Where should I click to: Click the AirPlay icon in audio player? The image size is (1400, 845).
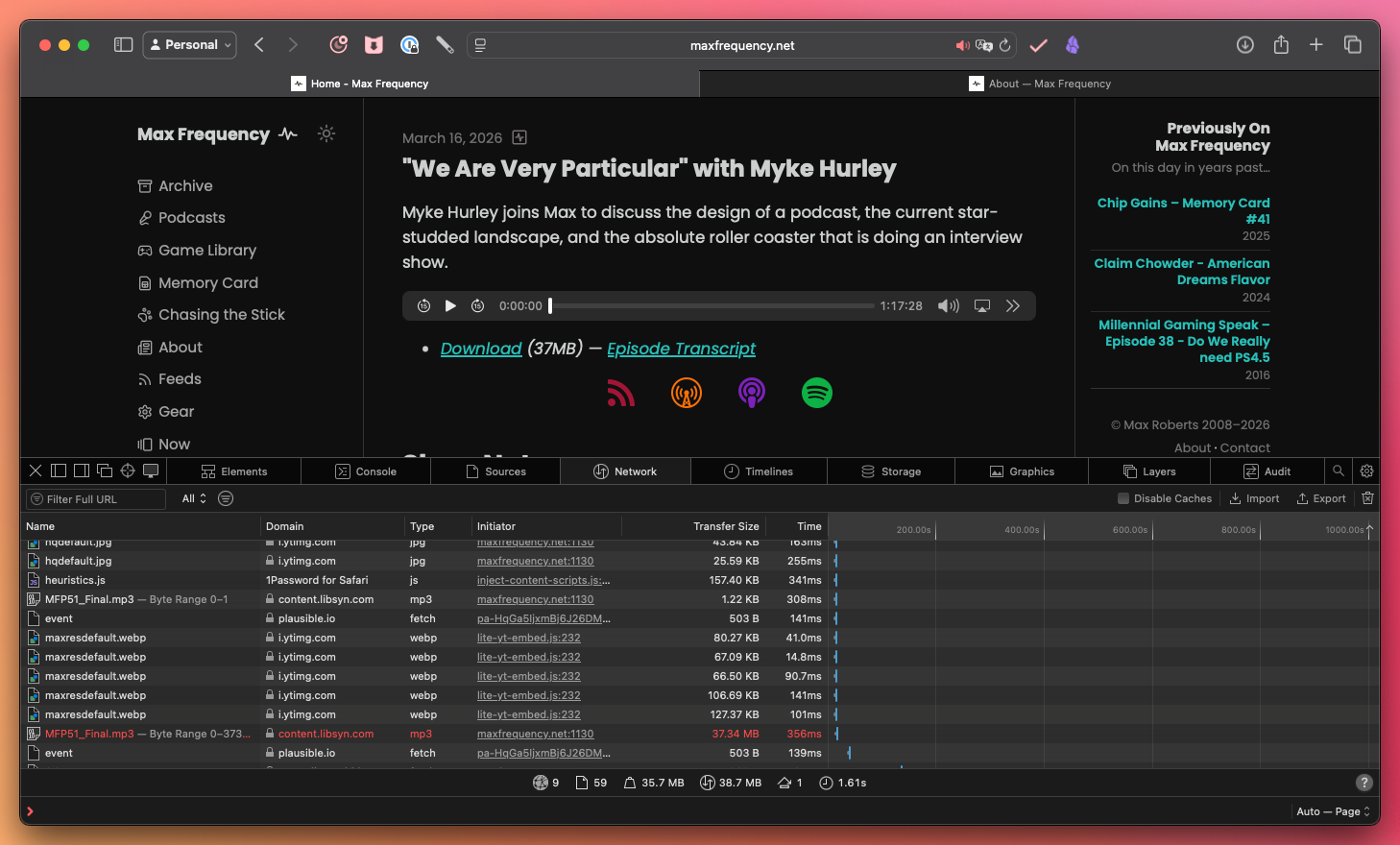[x=981, y=306]
